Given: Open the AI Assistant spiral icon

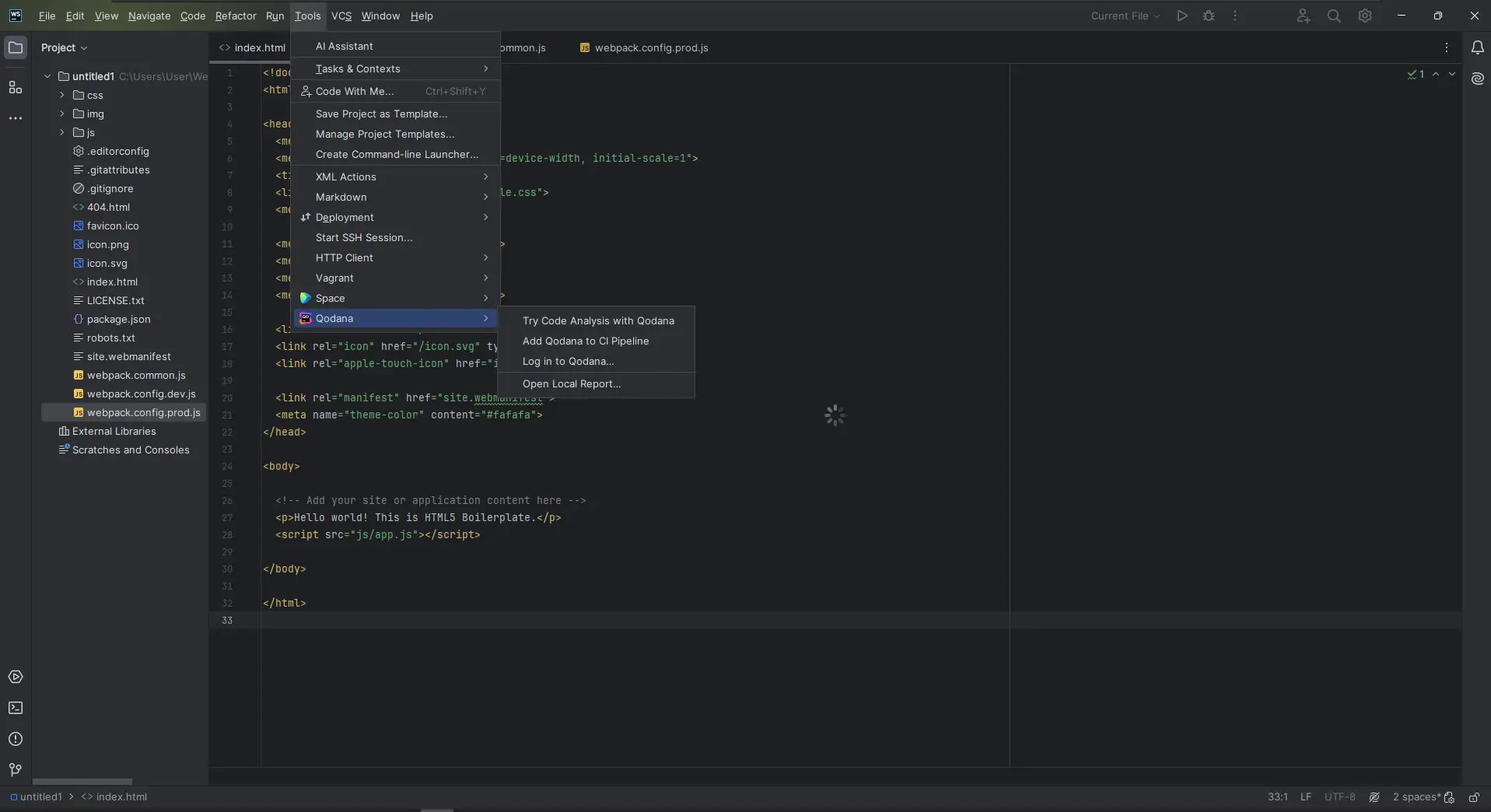Looking at the screenshot, I should (x=1477, y=79).
